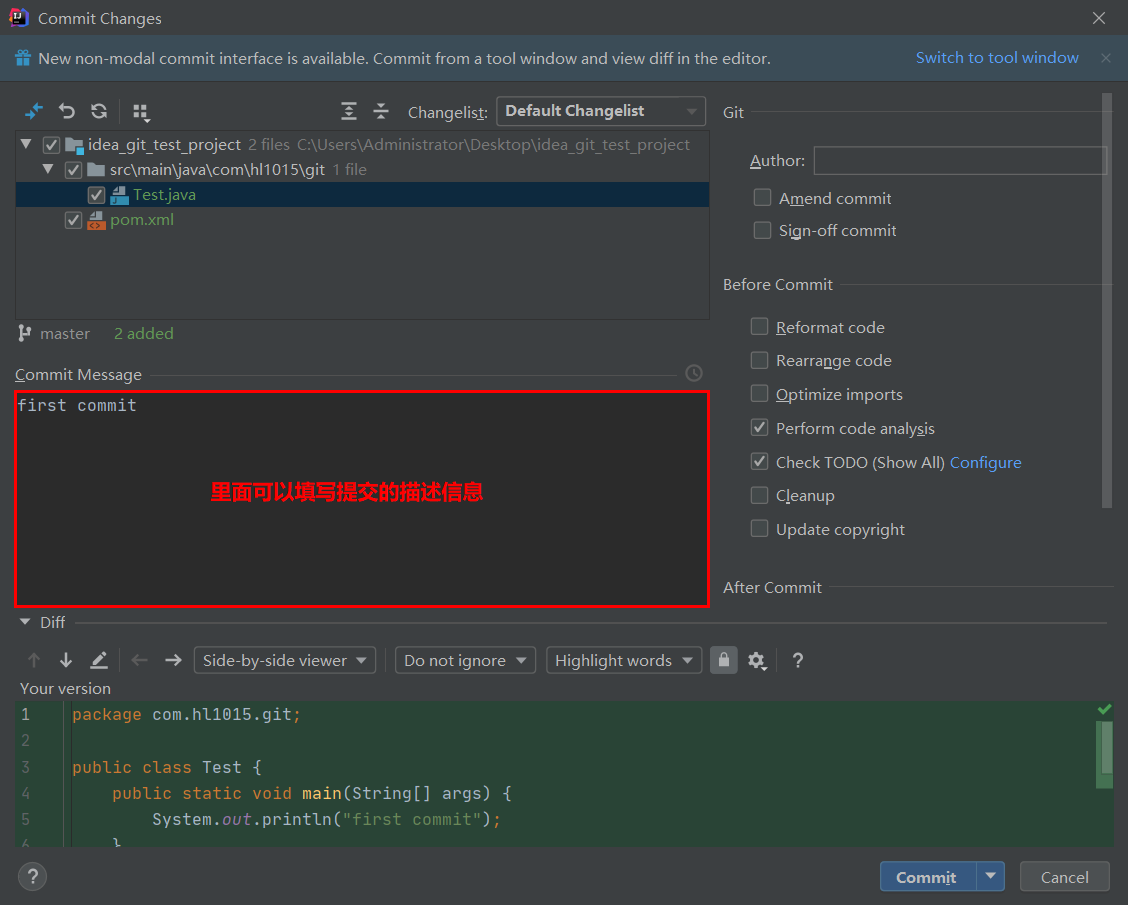Uncheck the src\main\java folder checkbox
The image size is (1128, 905).
(x=73, y=170)
